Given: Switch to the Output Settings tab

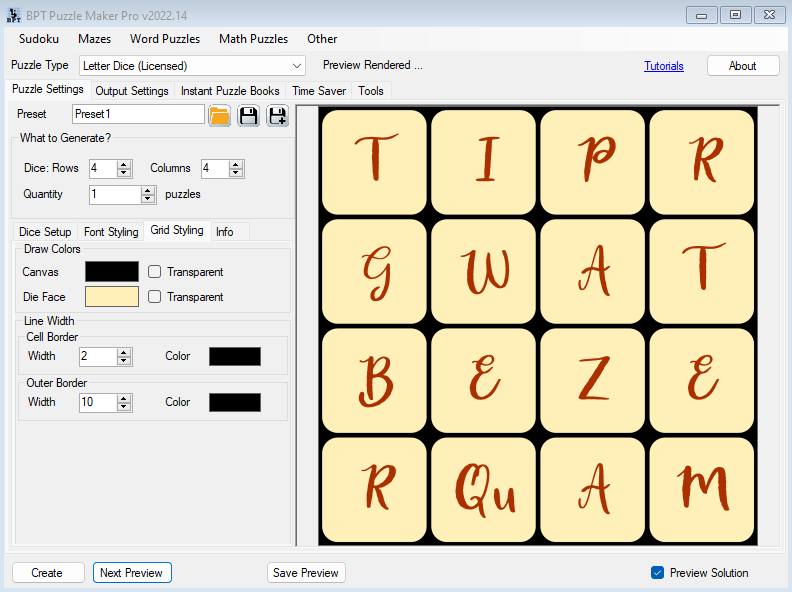Looking at the screenshot, I should coord(131,91).
